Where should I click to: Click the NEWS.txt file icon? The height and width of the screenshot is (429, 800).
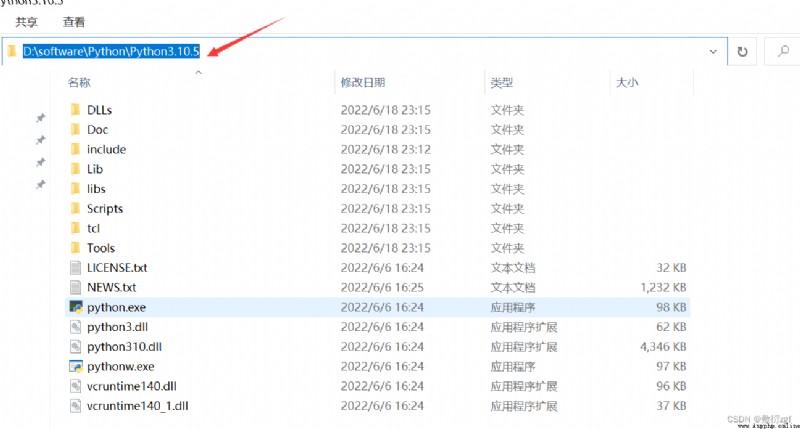[x=76, y=287]
